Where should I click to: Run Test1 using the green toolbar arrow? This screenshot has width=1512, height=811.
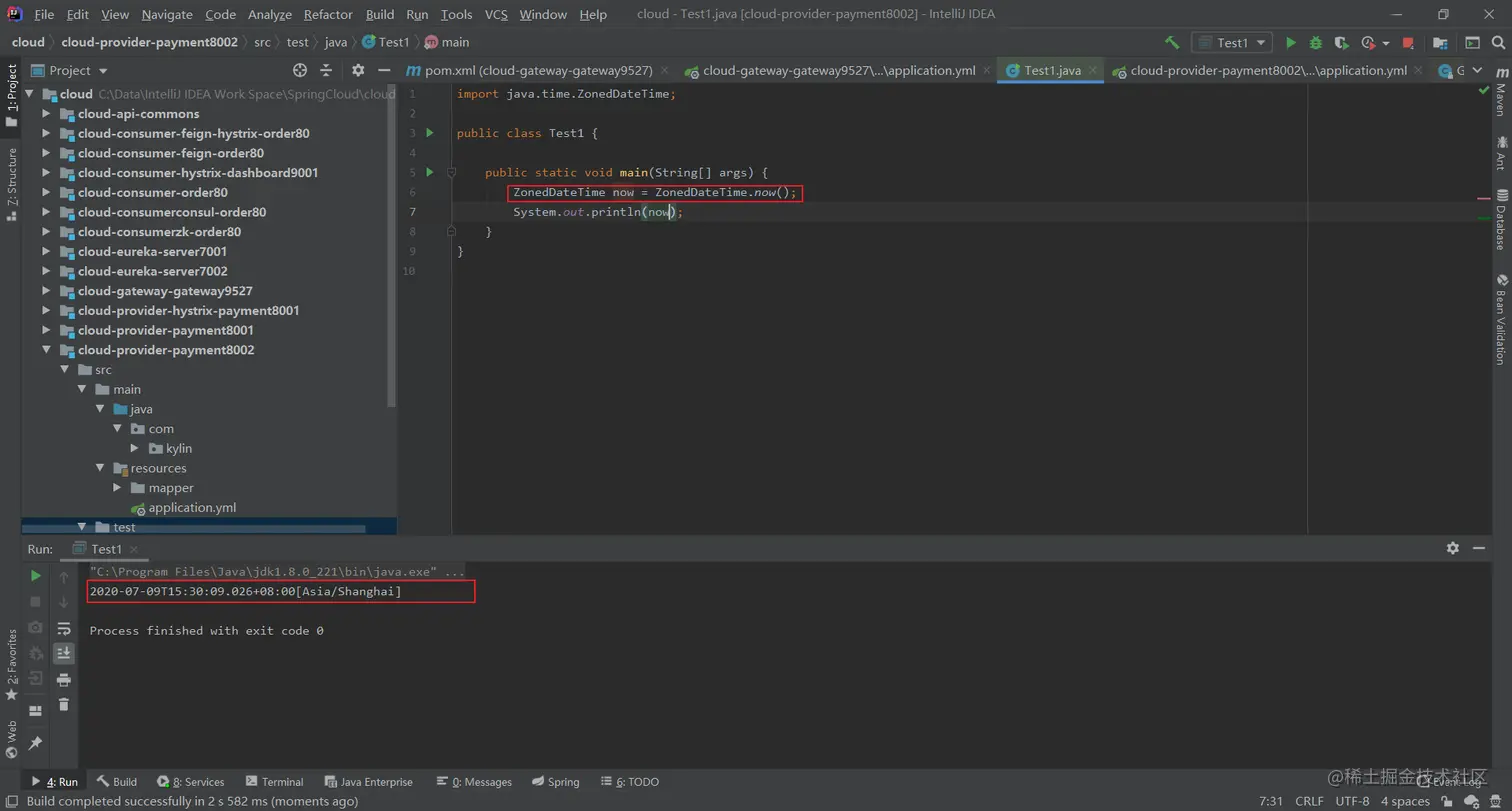click(x=1291, y=43)
